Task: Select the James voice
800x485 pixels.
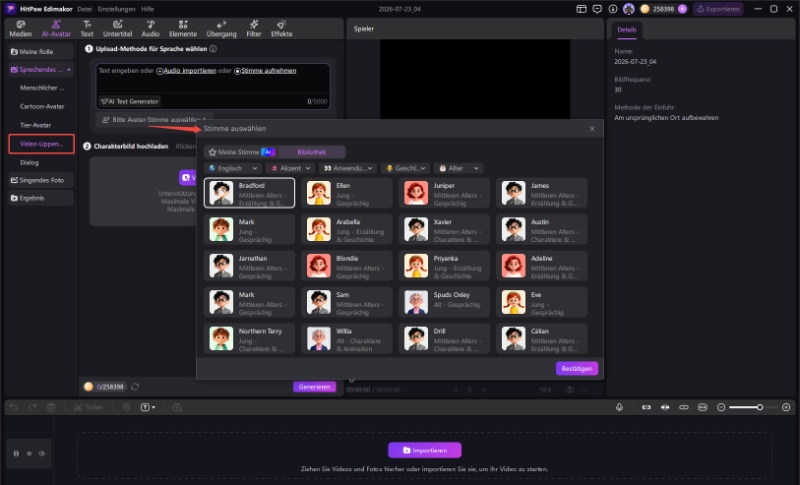Action: pos(542,193)
